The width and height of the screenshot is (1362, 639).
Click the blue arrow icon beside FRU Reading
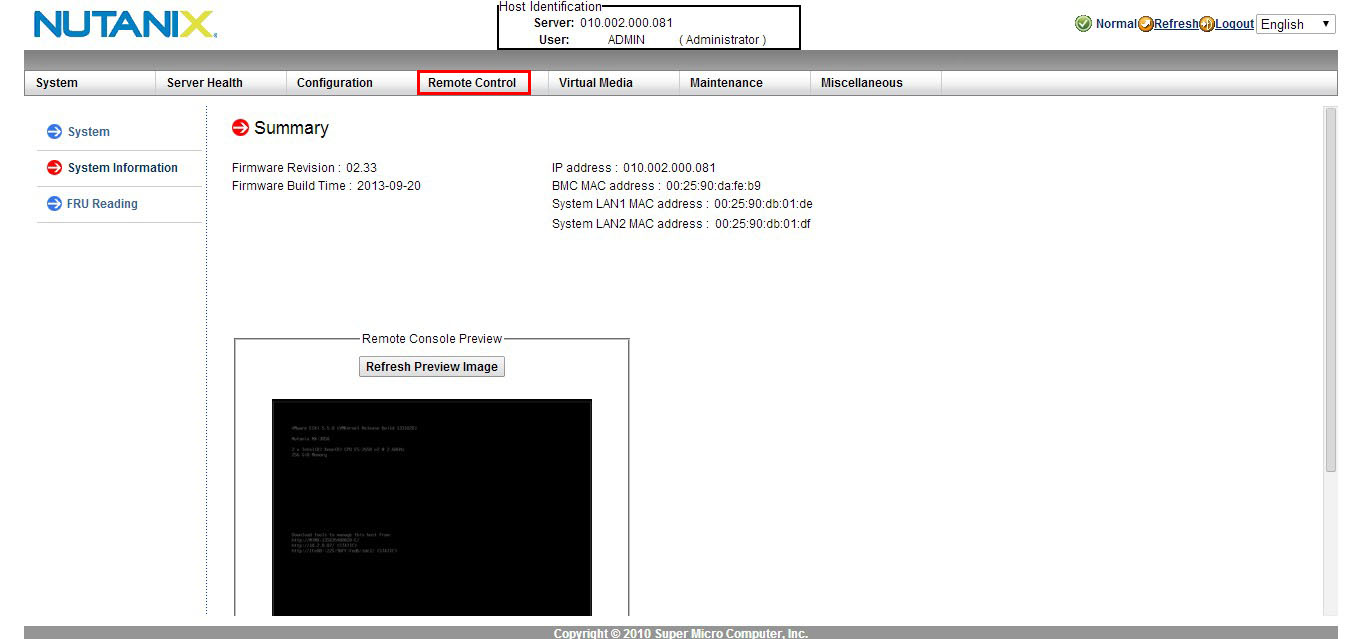click(x=55, y=204)
